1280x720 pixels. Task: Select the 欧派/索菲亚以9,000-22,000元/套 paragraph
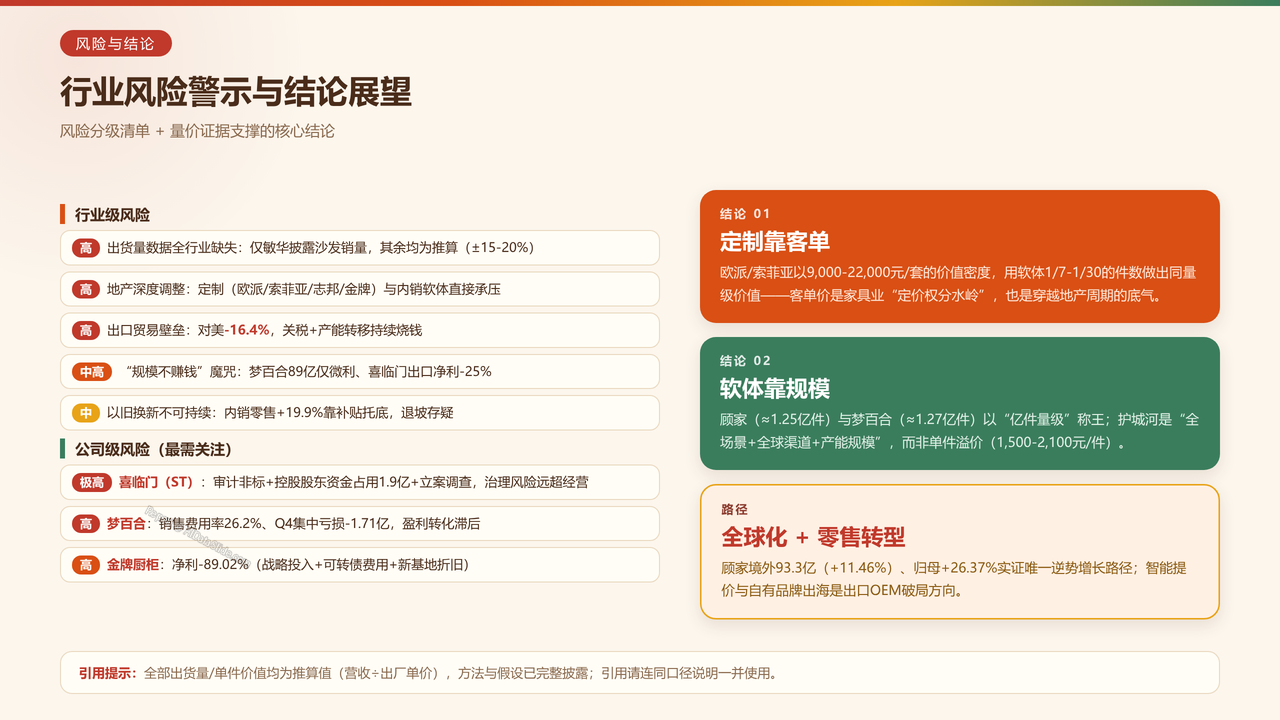click(x=958, y=284)
